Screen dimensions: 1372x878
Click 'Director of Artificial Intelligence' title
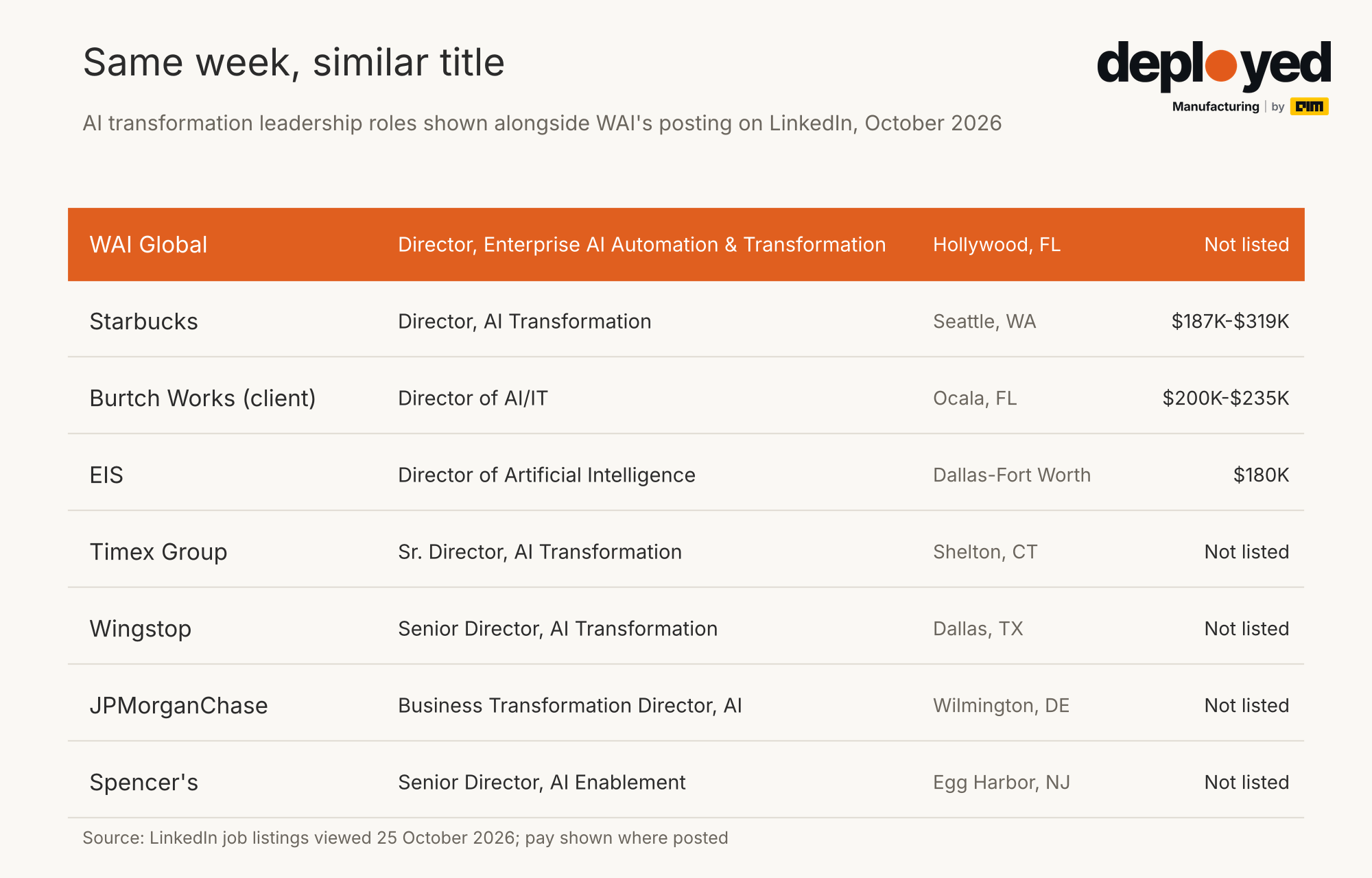tap(547, 475)
